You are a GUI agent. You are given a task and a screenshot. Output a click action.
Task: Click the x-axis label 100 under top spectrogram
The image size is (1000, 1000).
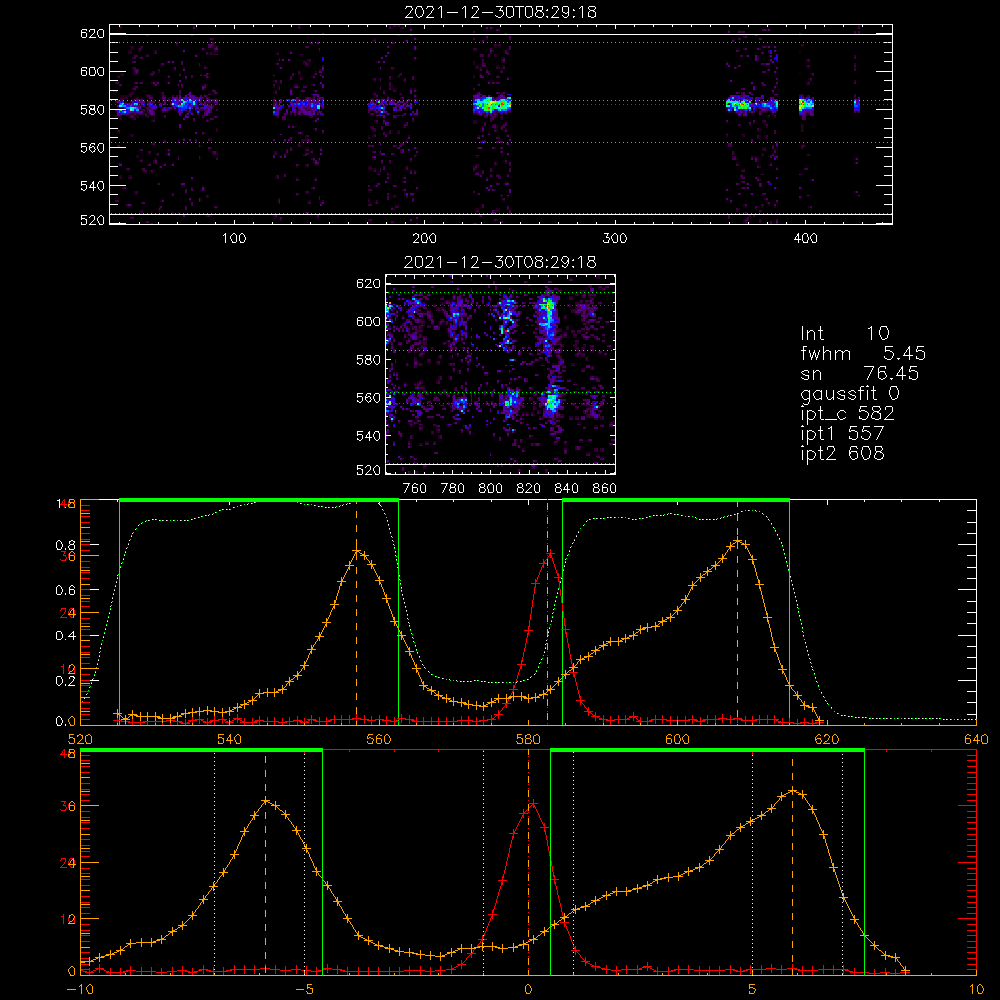tap(234, 239)
